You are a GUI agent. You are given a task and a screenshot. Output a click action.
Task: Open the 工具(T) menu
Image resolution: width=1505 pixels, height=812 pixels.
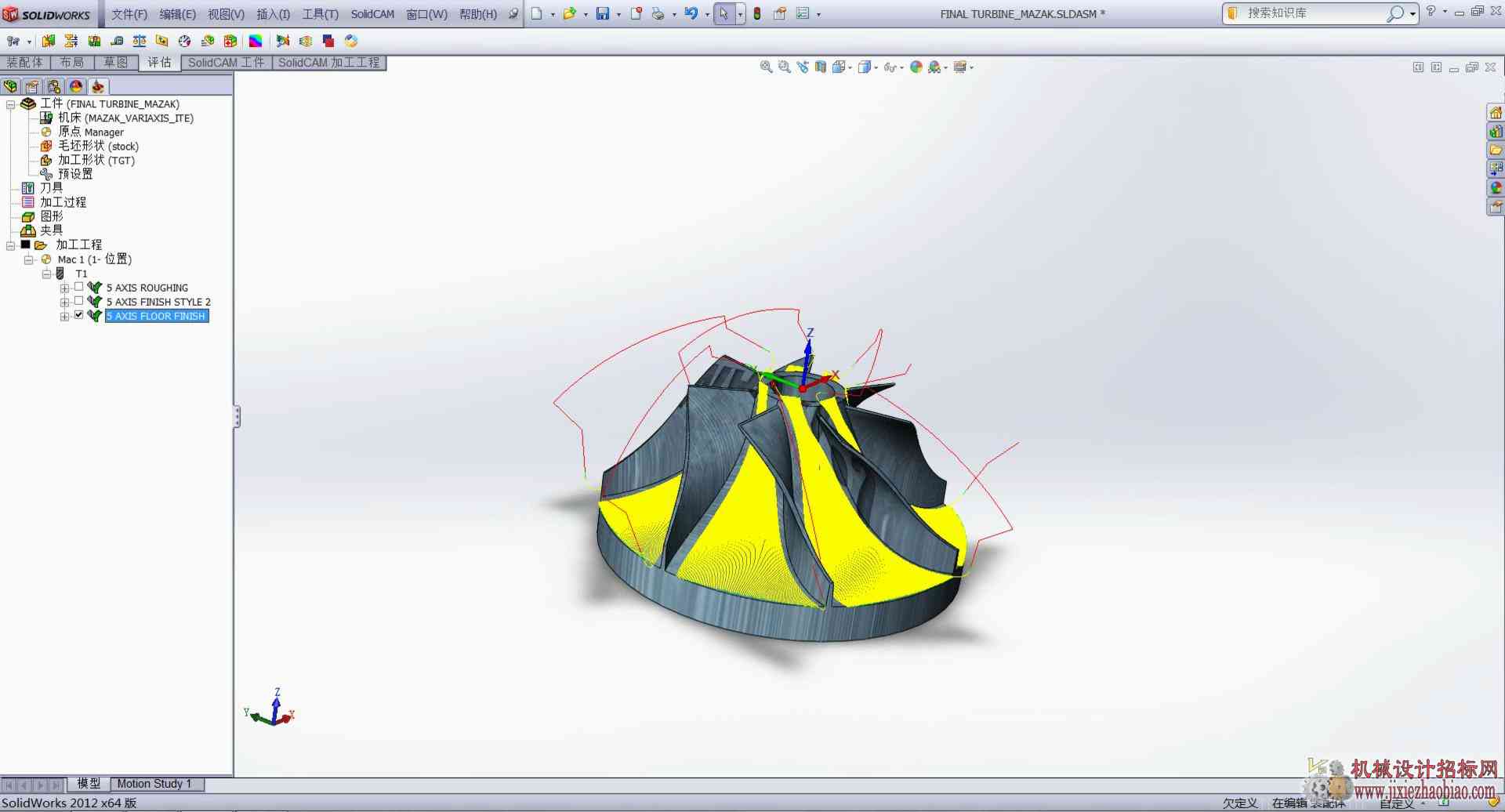point(321,14)
